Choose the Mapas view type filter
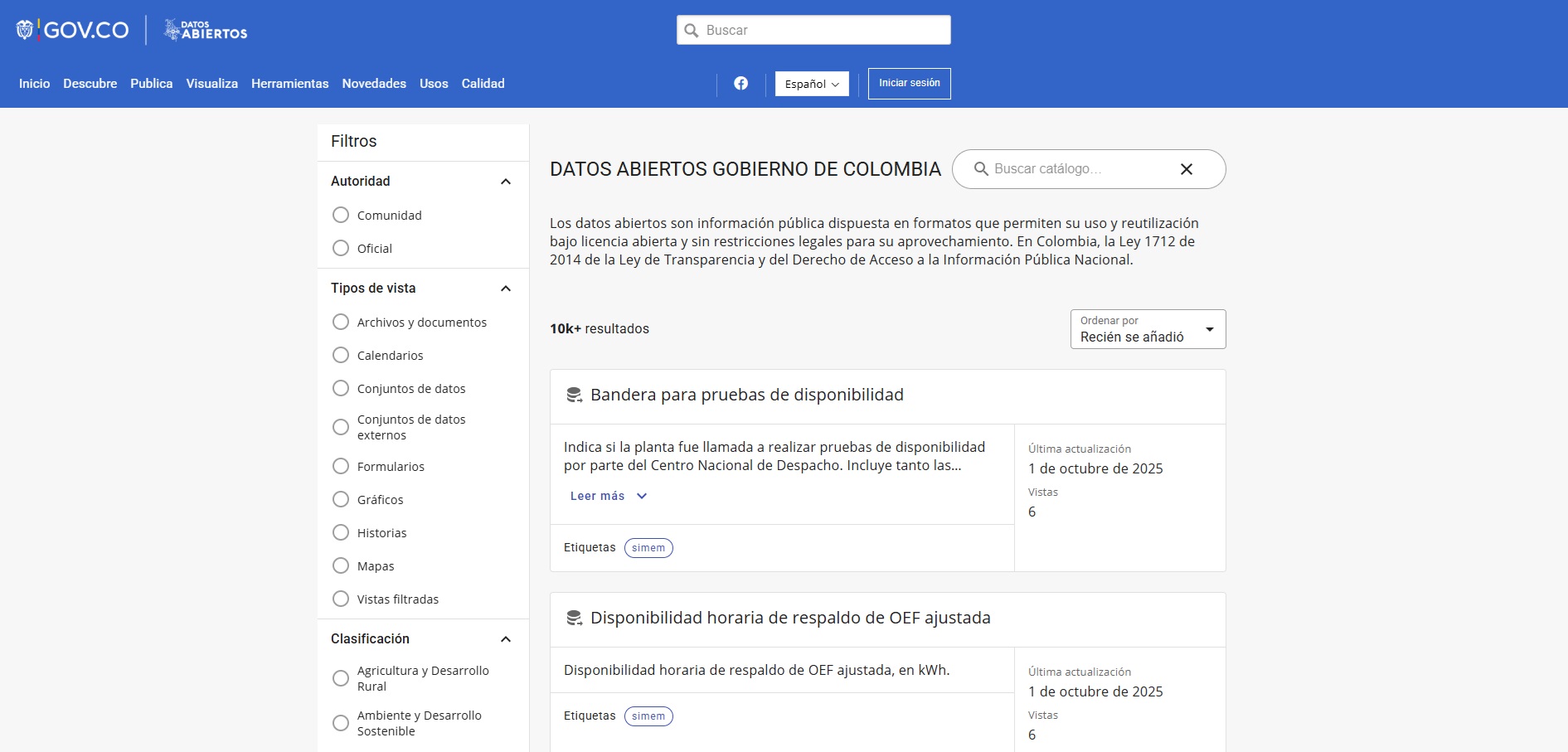The width and height of the screenshot is (1568, 752). pos(341,566)
